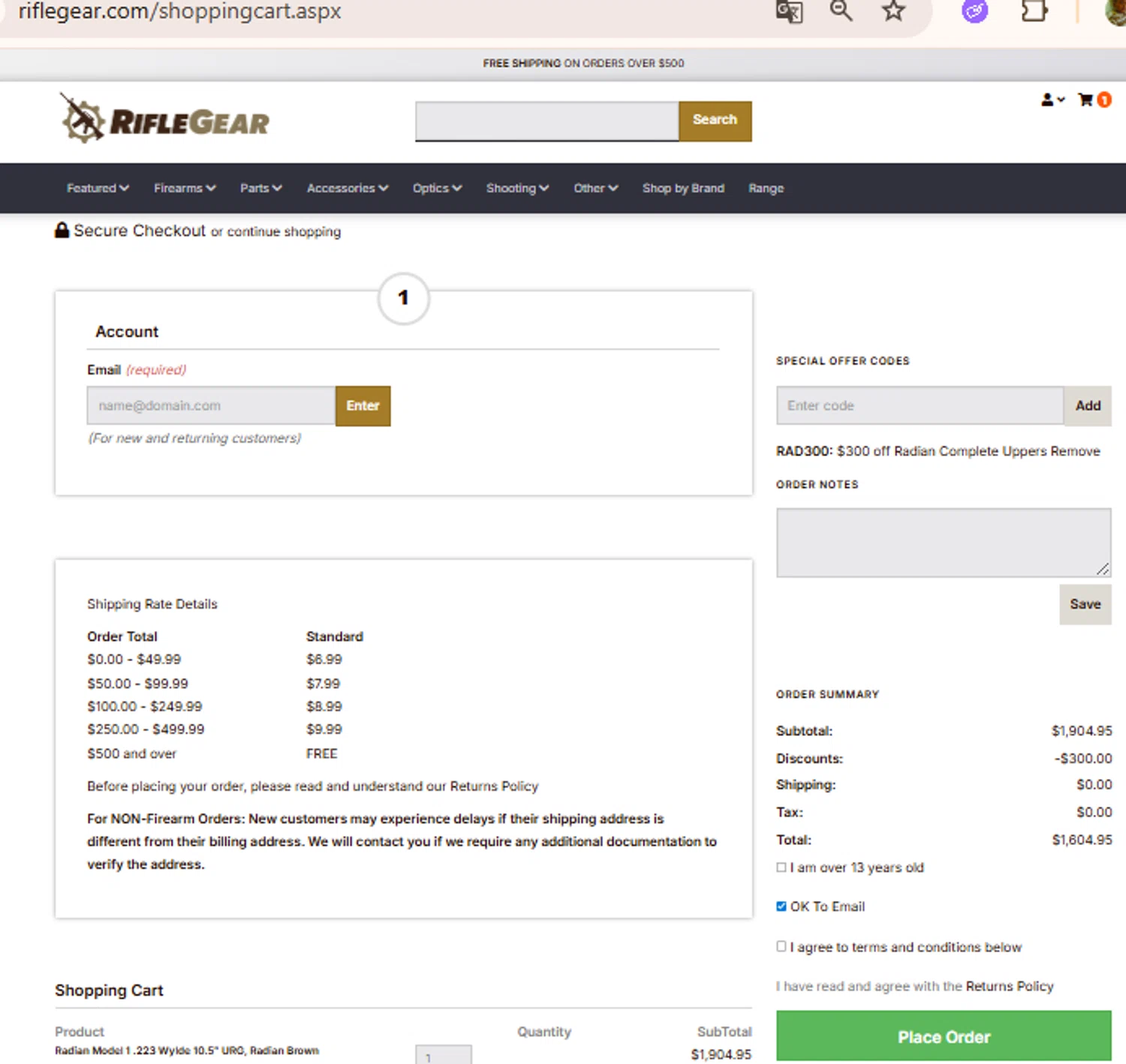Click the Radian Model 1 product name
Viewport: 1126px width, 1064px height.
(x=187, y=1050)
